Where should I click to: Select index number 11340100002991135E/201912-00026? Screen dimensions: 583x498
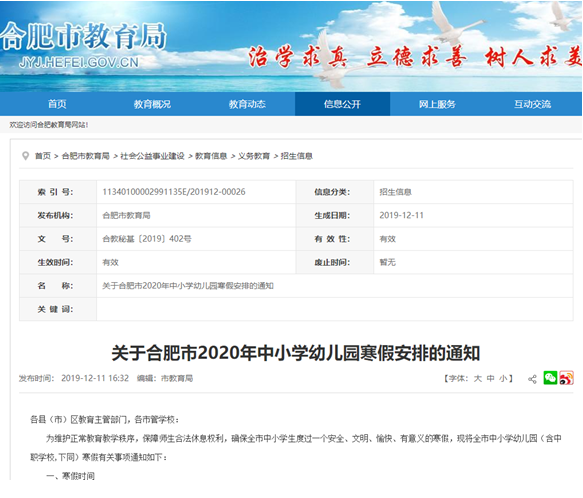(174, 192)
